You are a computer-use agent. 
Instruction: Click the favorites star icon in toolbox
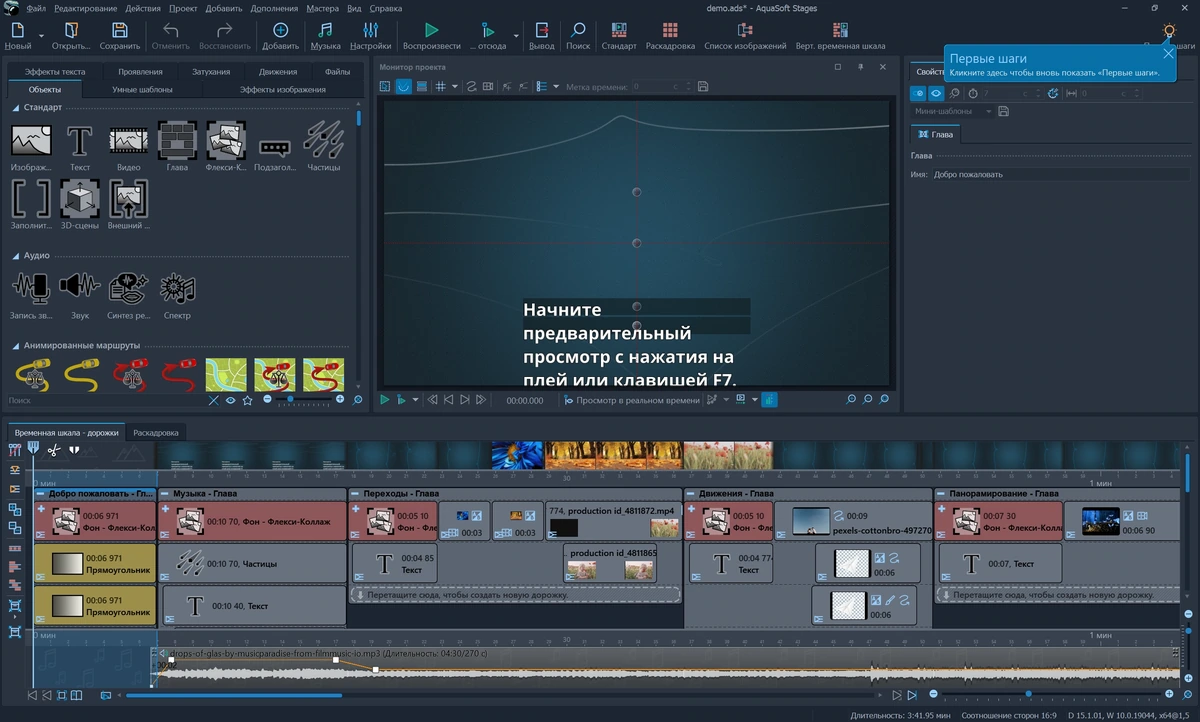[248, 400]
